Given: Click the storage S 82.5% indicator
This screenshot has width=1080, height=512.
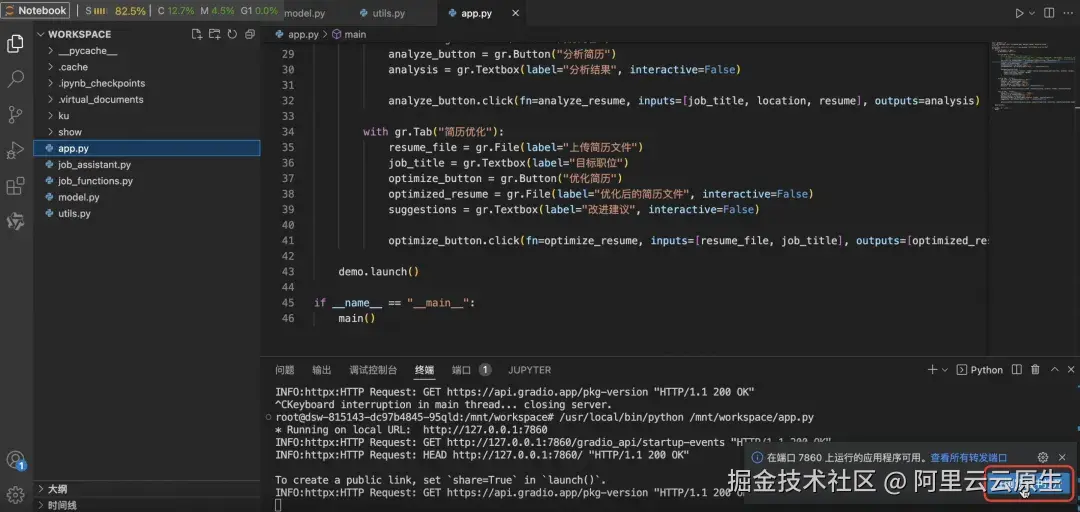Looking at the screenshot, I should tap(116, 11).
